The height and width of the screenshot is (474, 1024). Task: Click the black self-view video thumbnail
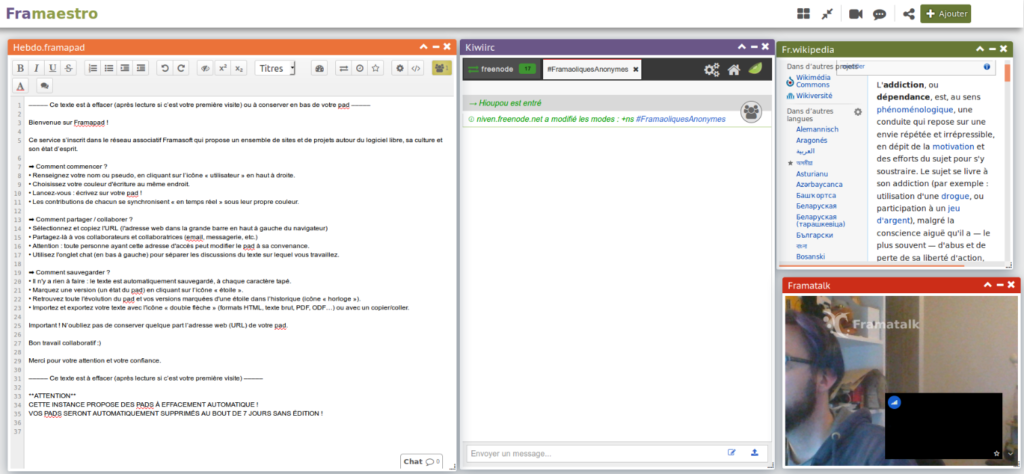(x=944, y=425)
